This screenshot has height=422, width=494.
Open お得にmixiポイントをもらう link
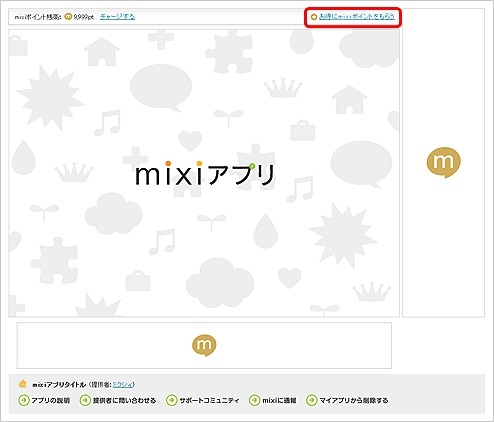pos(357,16)
